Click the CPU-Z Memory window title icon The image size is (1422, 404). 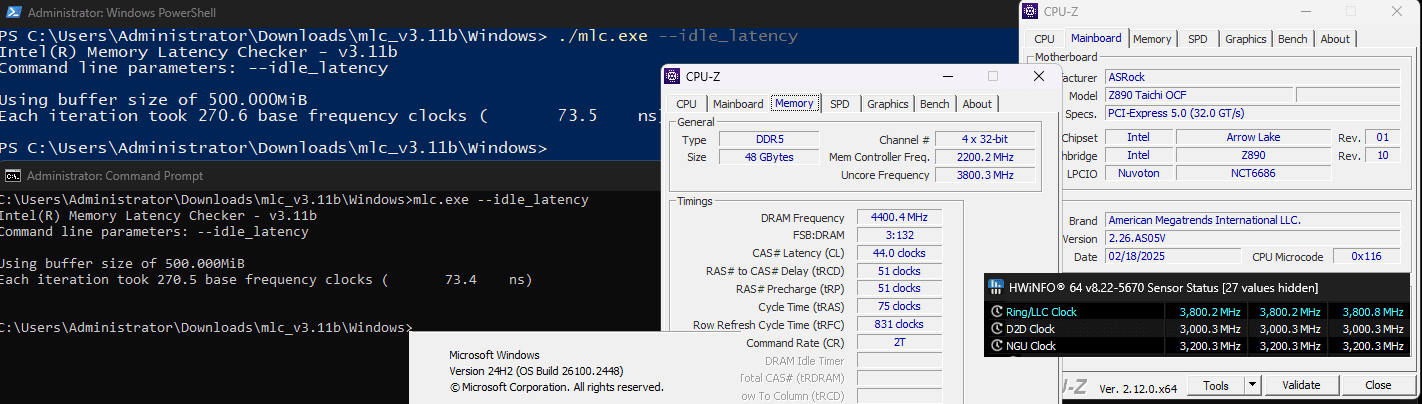point(674,76)
